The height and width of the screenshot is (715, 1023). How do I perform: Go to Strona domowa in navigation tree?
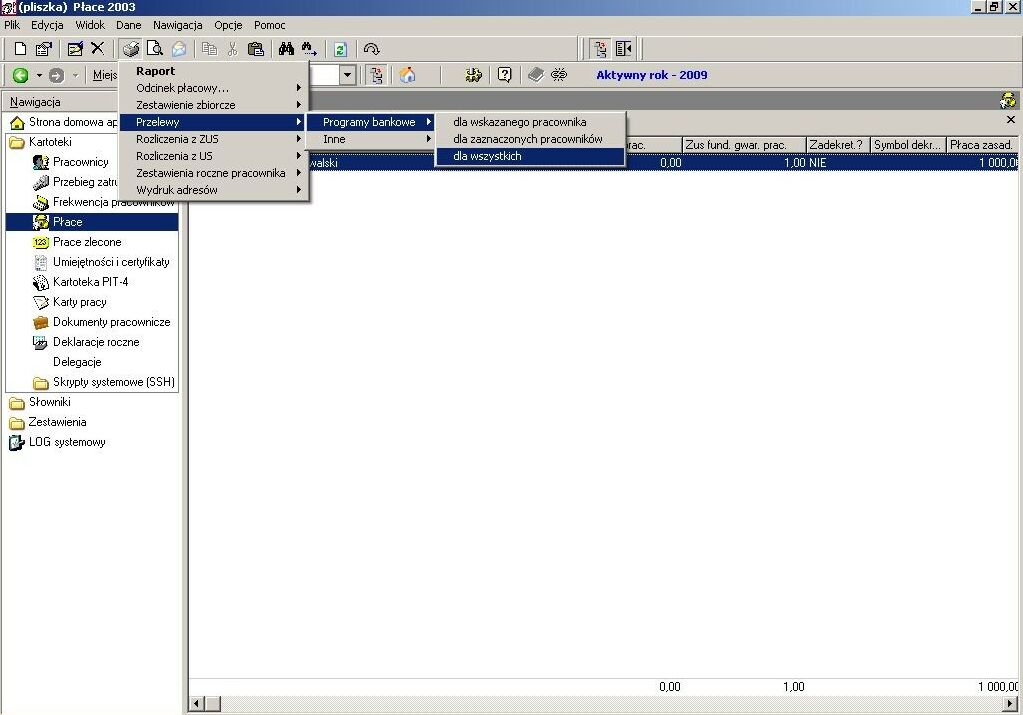point(64,122)
